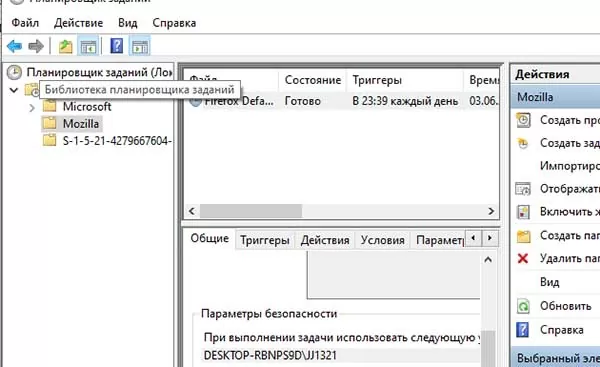Viewport: 600px width, 367px height.
Task: Switch to the Параметры tab
Action: pyautogui.click(x=439, y=240)
